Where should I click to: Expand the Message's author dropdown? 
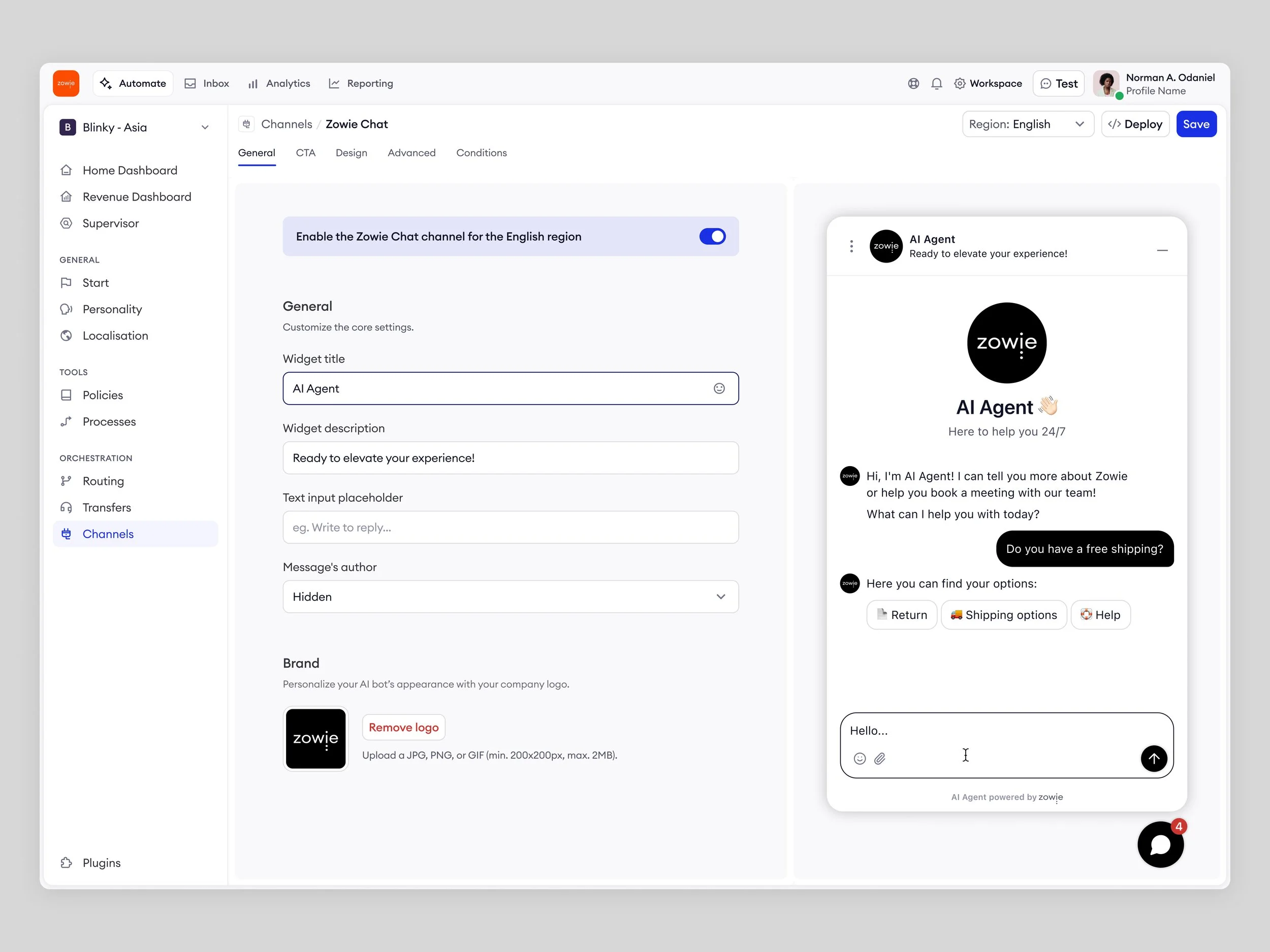pyautogui.click(x=510, y=597)
